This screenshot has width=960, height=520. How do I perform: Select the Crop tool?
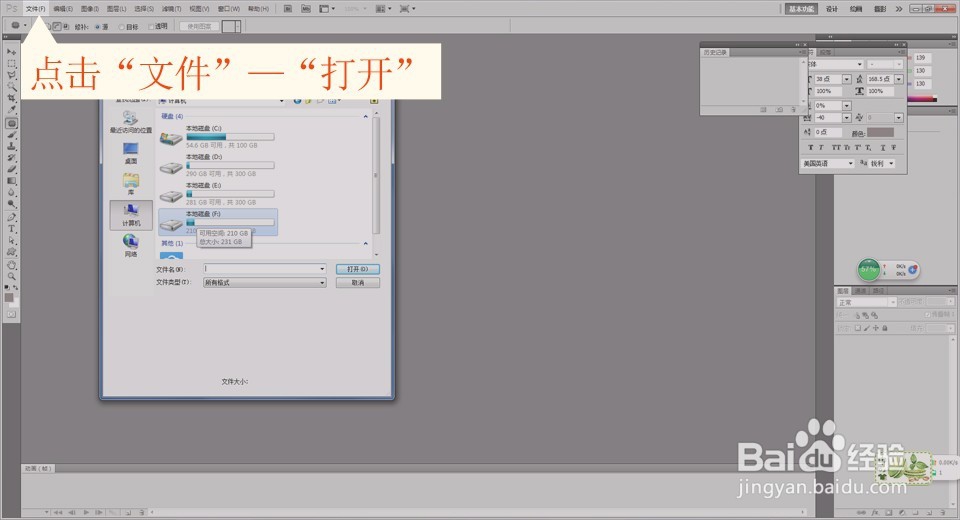11,99
